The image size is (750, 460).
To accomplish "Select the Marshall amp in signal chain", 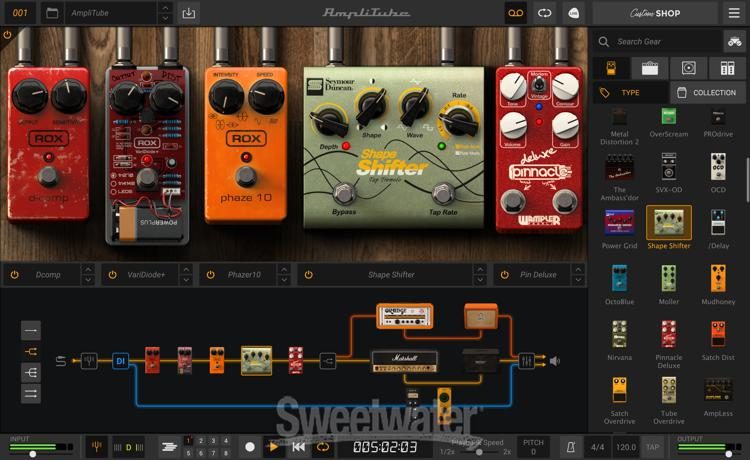I will pos(405,362).
